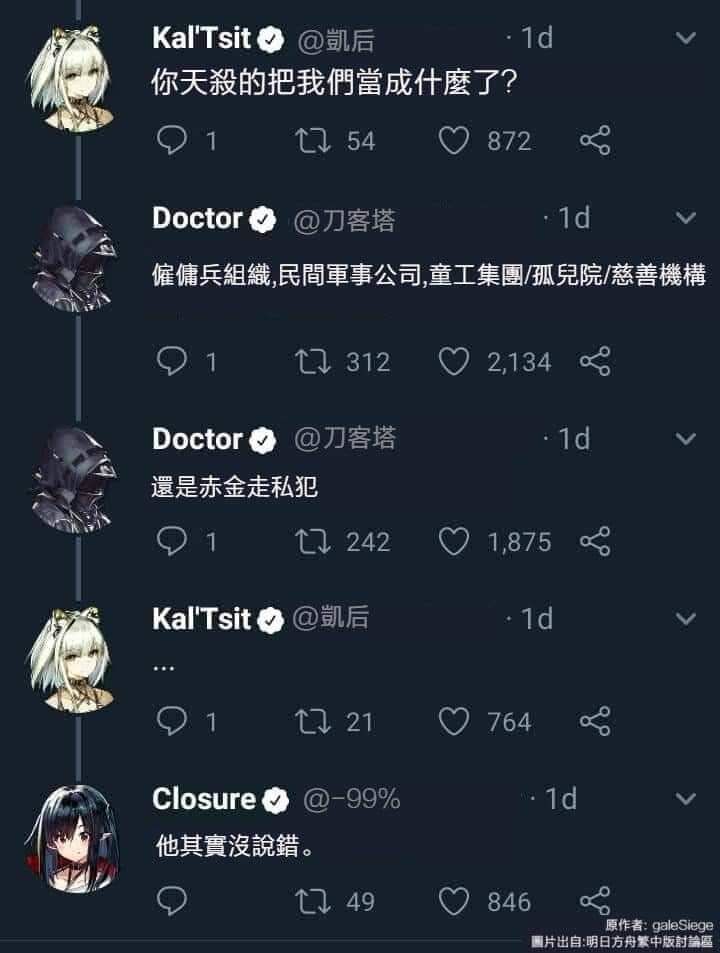Open Kal'Tsit's @凱后 handle in first tweet
Image resolution: width=720 pixels, height=953 pixels.
tap(336, 40)
